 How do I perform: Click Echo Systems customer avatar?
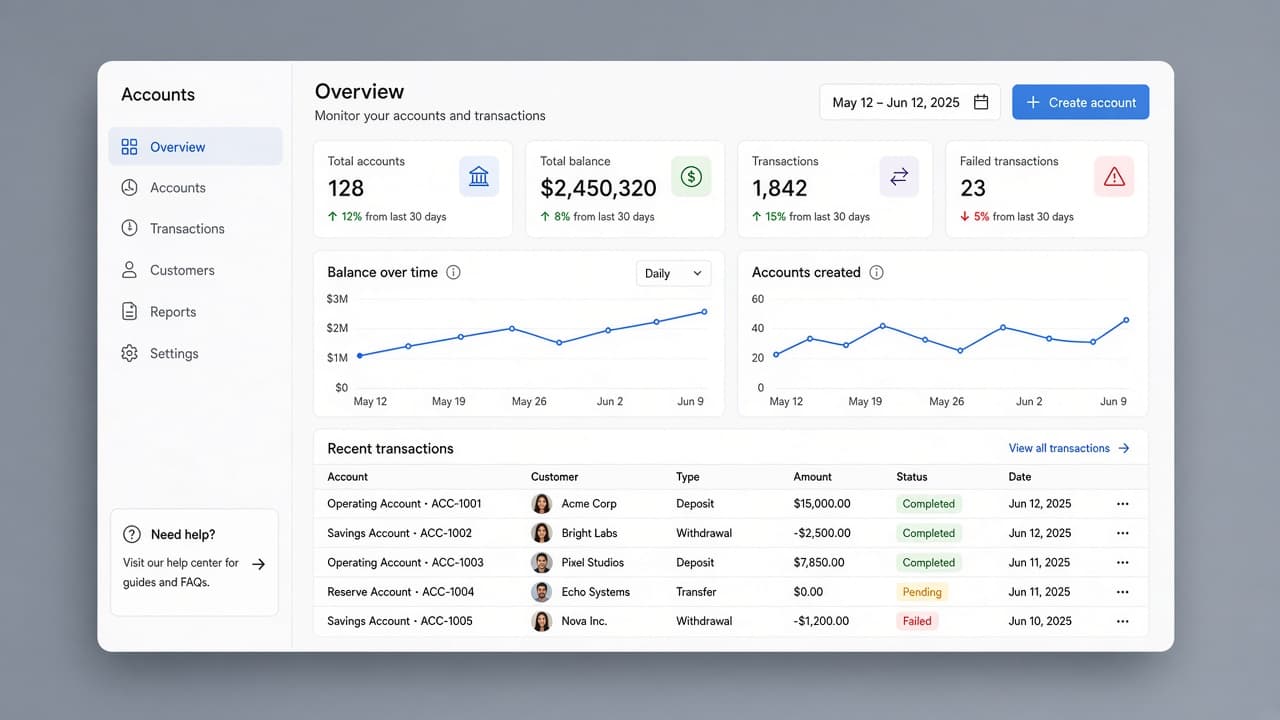coord(541,592)
